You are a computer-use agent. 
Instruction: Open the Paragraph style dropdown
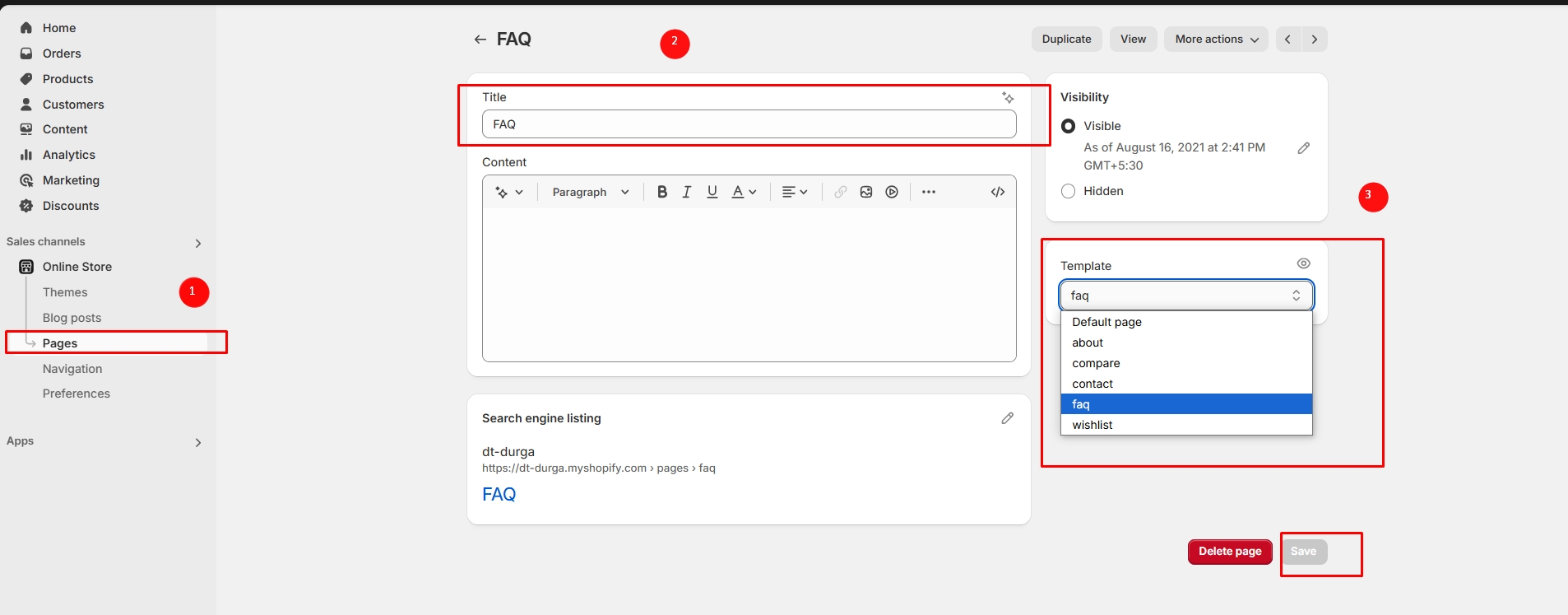tap(590, 192)
